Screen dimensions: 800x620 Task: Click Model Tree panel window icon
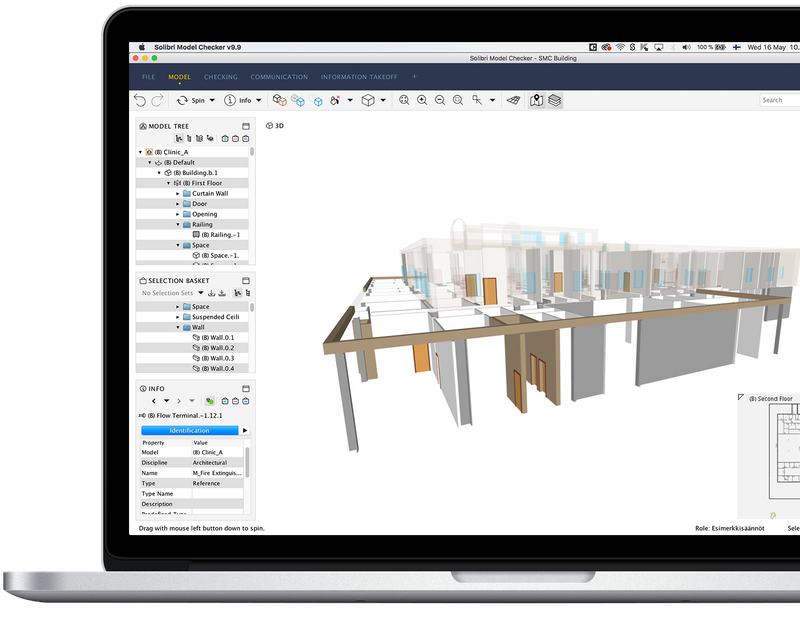tap(246, 126)
